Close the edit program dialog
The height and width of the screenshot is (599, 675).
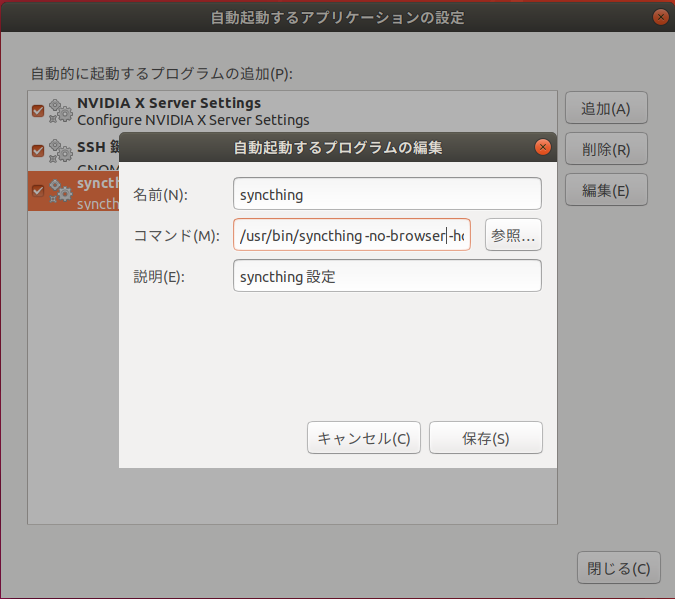pos(542,147)
